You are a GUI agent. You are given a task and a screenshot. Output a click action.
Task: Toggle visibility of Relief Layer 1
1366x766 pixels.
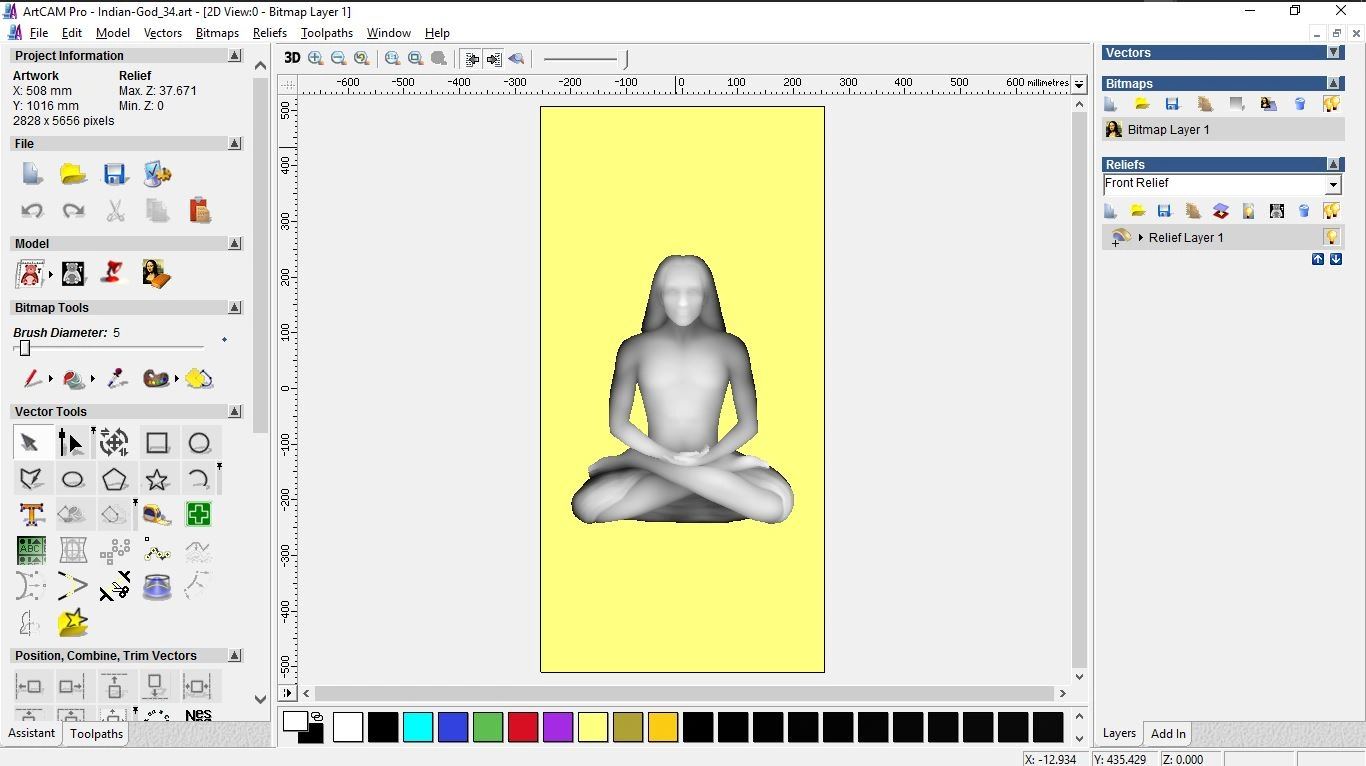click(x=1332, y=237)
